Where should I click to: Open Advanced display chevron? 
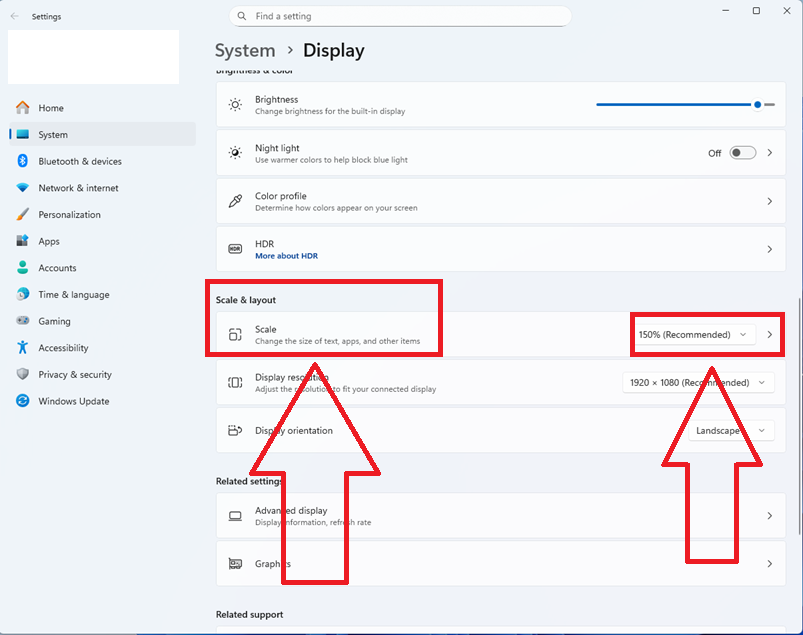[770, 516]
